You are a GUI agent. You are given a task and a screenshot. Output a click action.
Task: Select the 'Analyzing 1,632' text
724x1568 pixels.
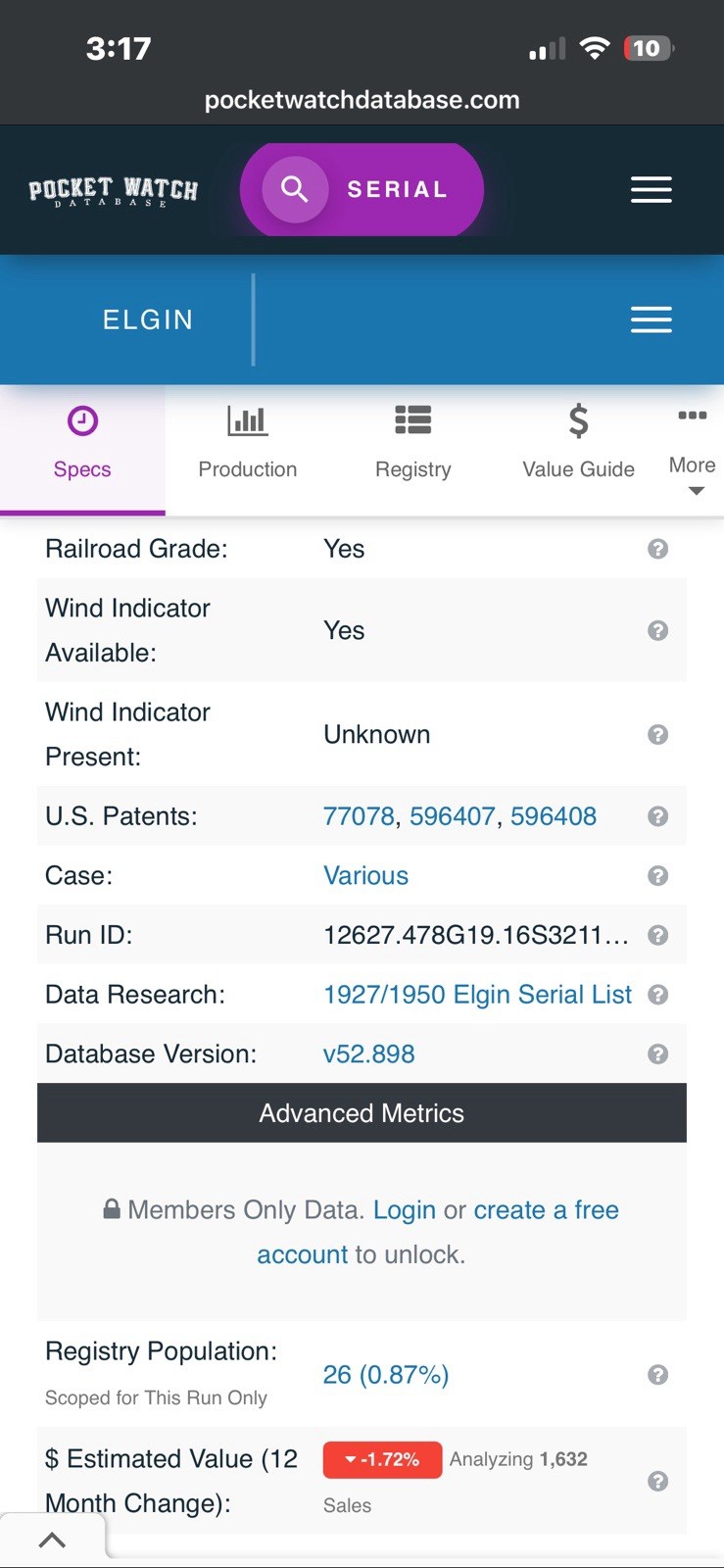(518, 1459)
